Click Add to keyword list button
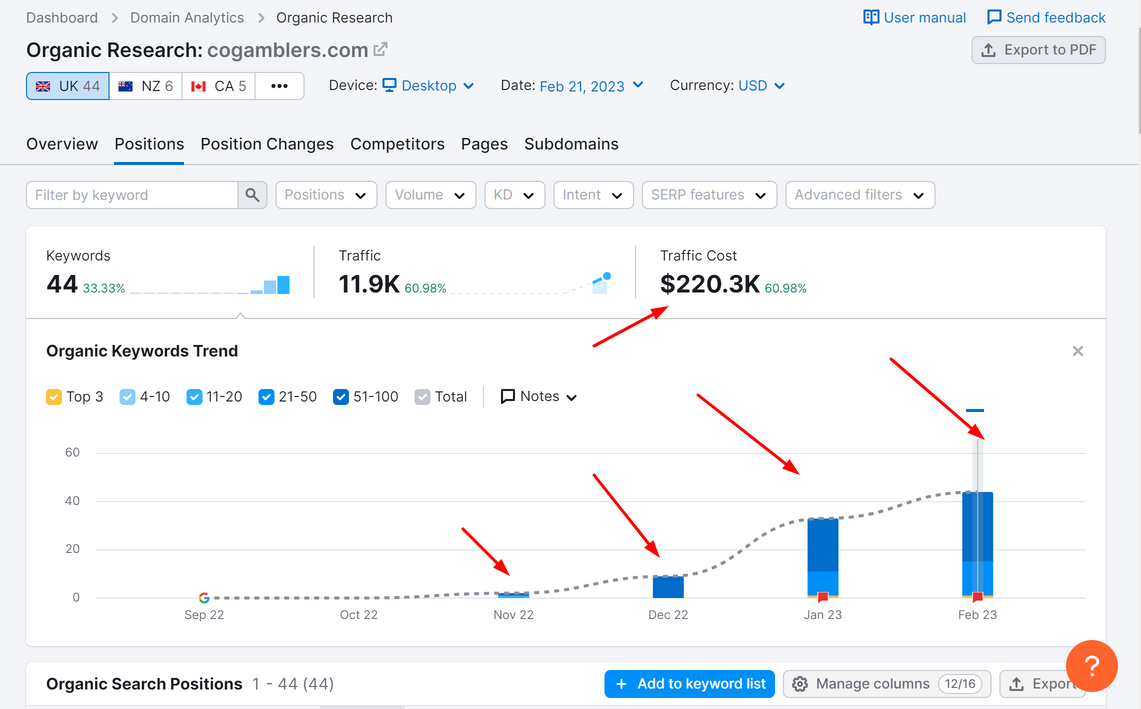The width and height of the screenshot is (1141, 709). [689, 684]
